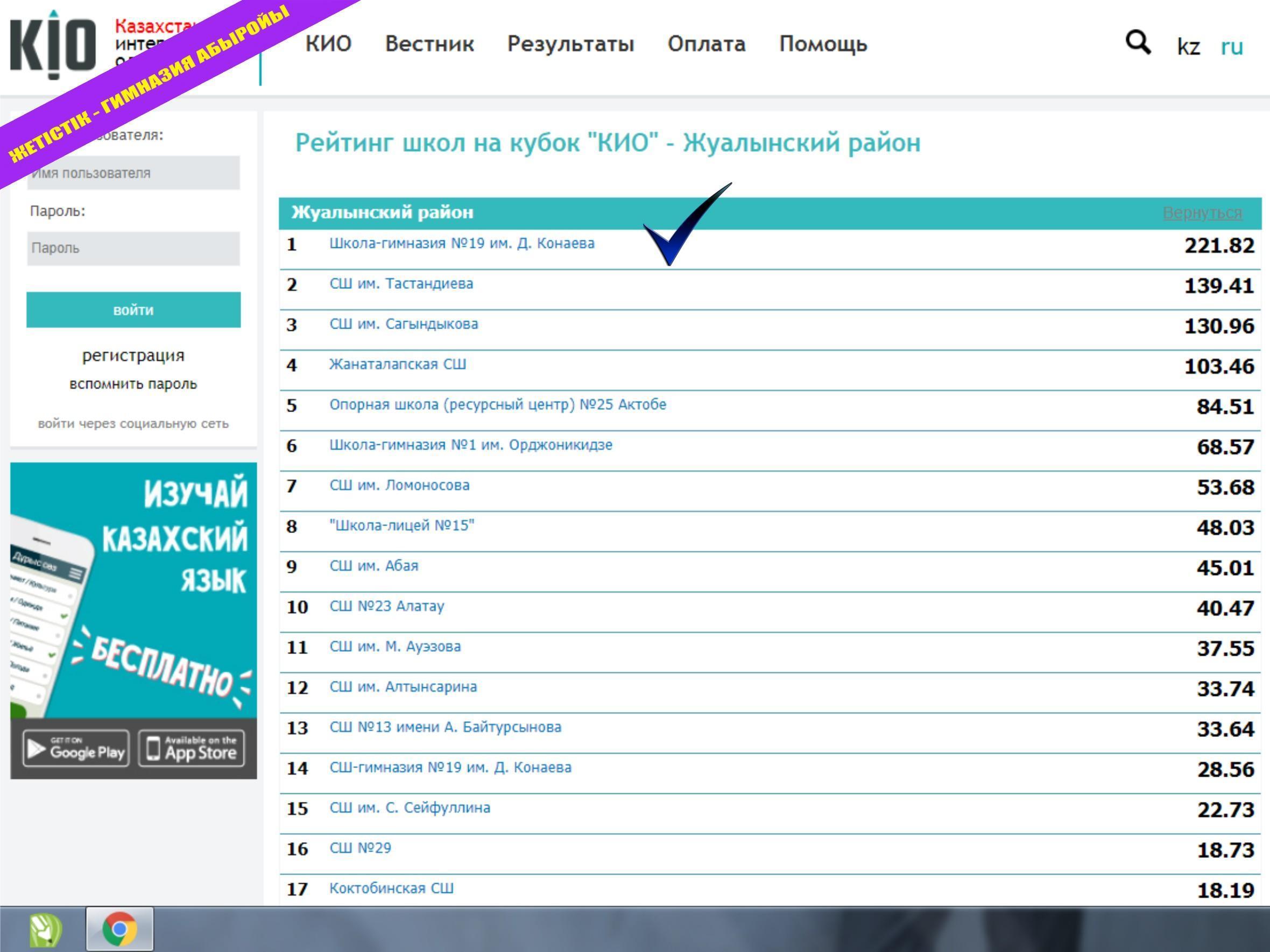This screenshot has width=1270, height=952.
Task: Select the score 139.41
Action: click(x=1219, y=285)
